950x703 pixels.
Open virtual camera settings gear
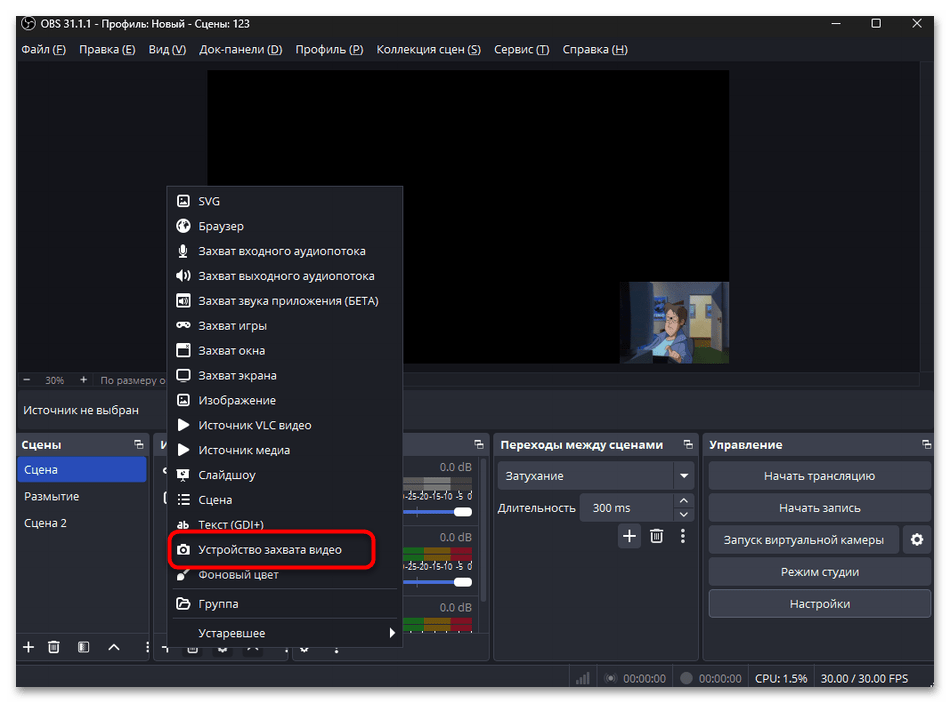coord(915,540)
